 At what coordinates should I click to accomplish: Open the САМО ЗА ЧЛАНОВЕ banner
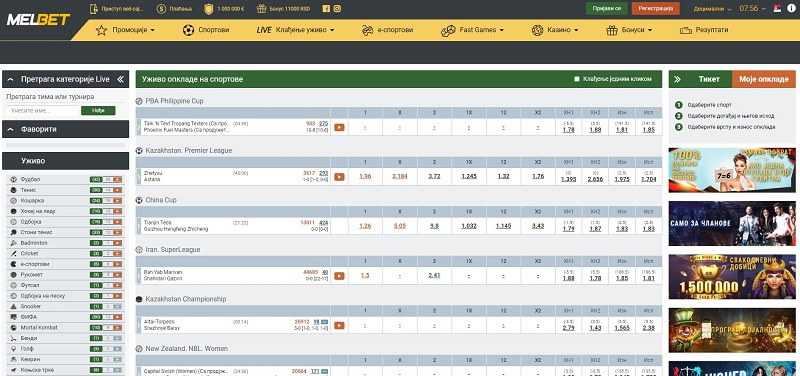732,223
